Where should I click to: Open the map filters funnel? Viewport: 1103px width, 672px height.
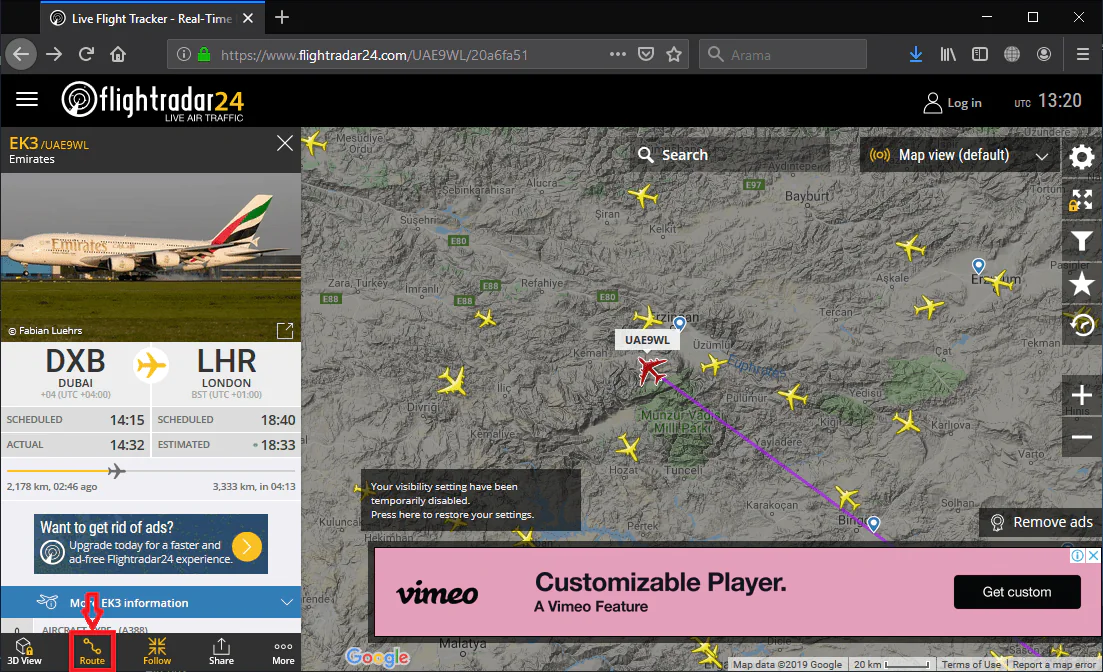1081,242
